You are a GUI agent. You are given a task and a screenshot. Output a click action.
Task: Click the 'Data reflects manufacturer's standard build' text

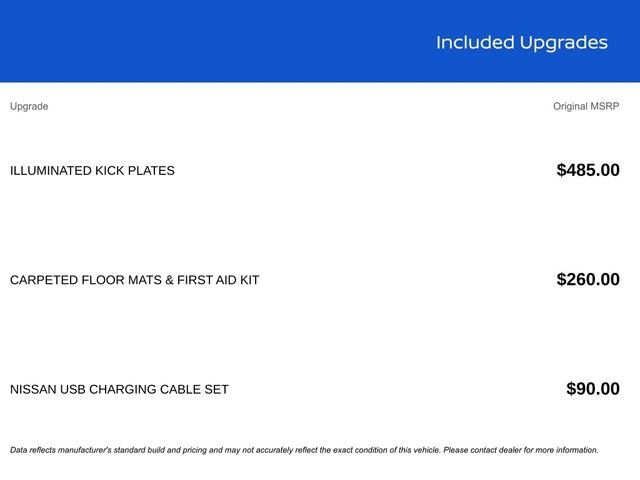point(100,450)
